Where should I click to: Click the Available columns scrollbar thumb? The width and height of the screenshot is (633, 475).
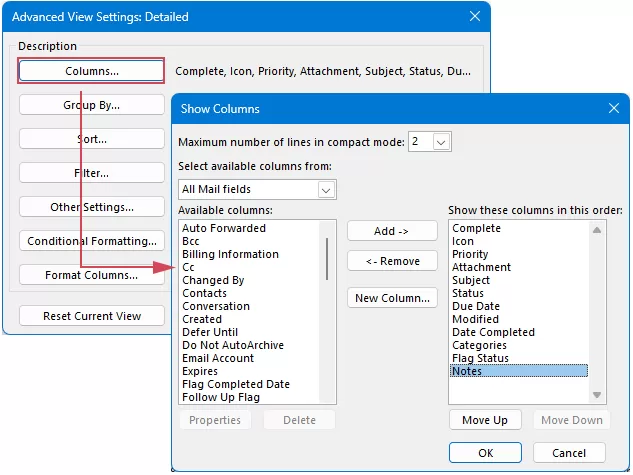tap(327, 259)
